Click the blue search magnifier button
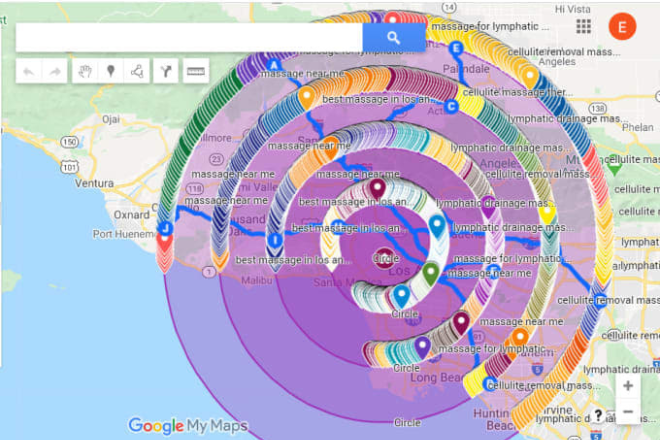This screenshot has width=660, height=440. 394,37
